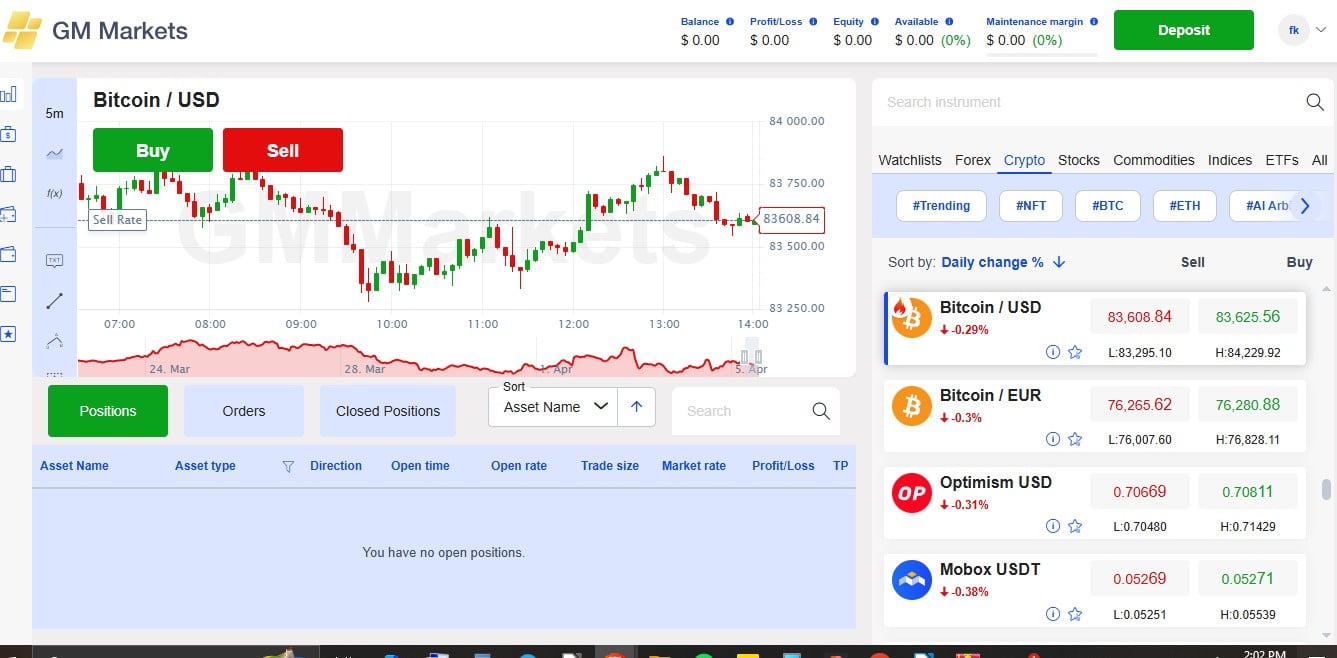Toggle sort direction arrow beside Asset Name
This screenshot has height=658, width=1337.
(636, 407)
